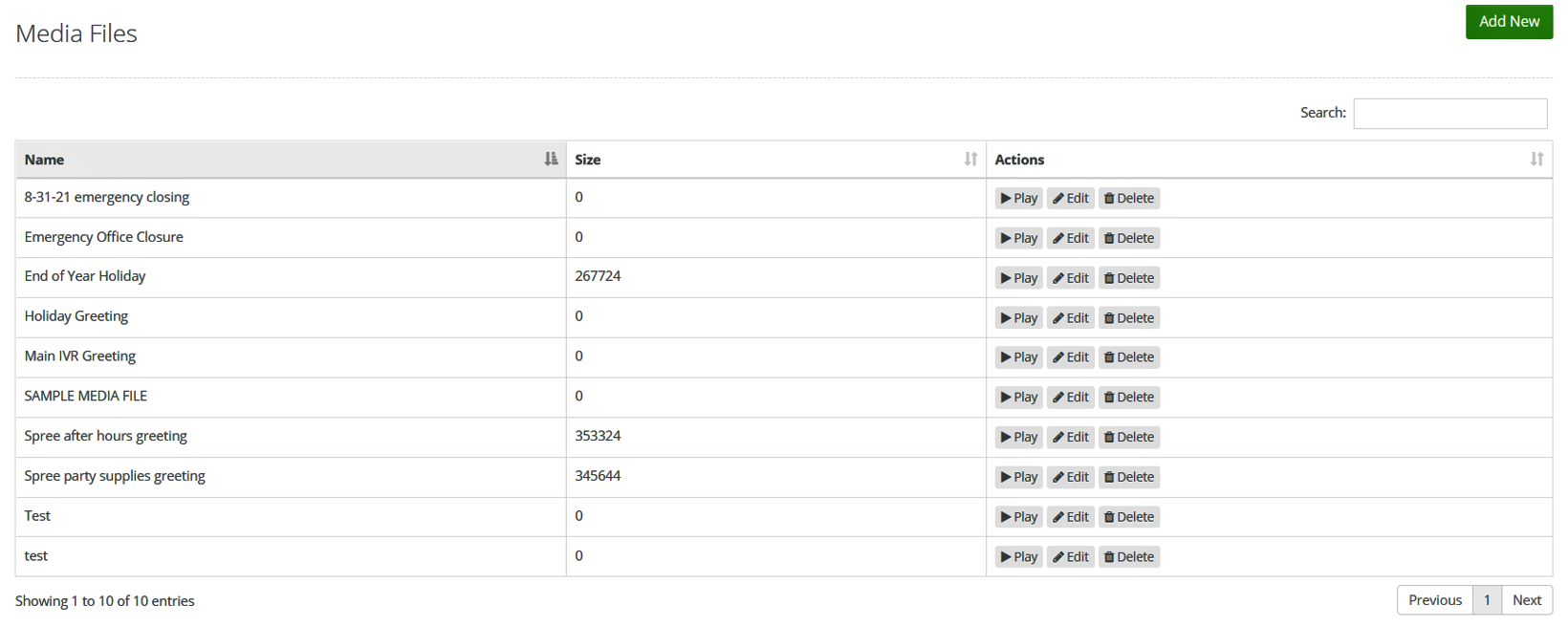Select page 1 in pagination
Screen dimensions: 1568x626
pos(1487,600)
